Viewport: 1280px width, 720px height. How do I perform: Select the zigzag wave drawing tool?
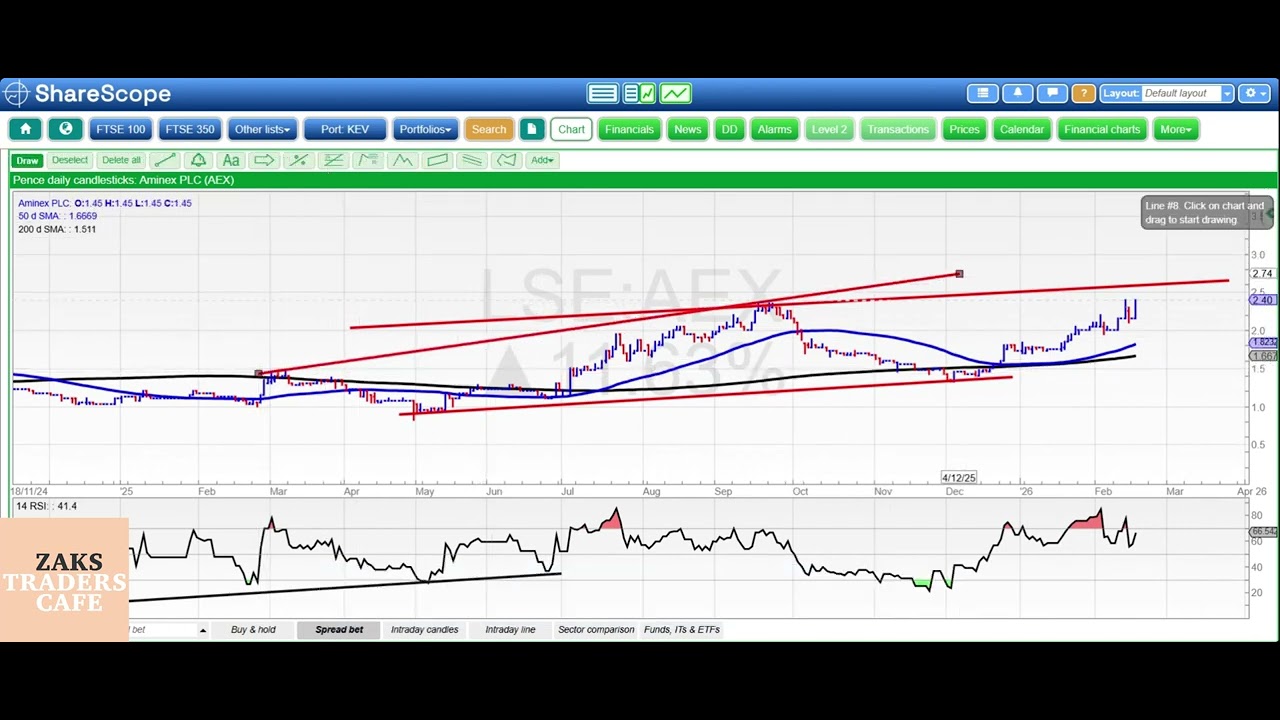coord(403,160)
